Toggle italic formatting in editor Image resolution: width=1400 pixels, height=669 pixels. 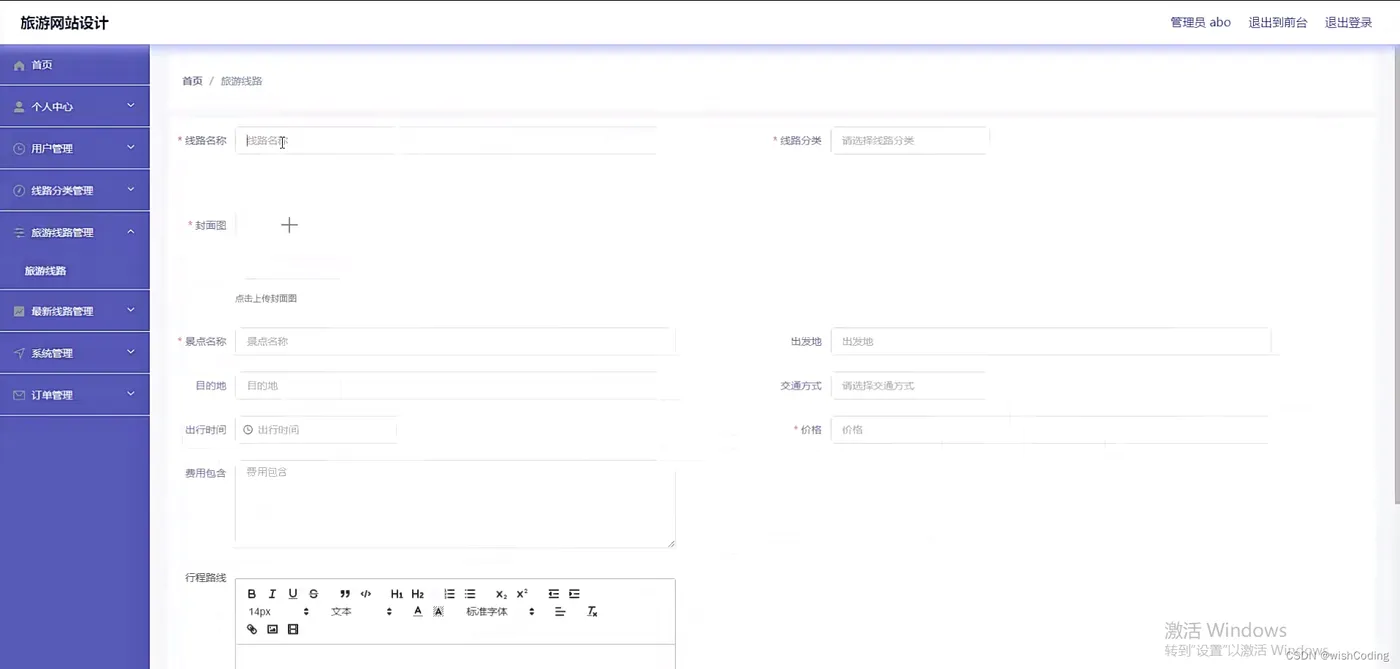272,594
